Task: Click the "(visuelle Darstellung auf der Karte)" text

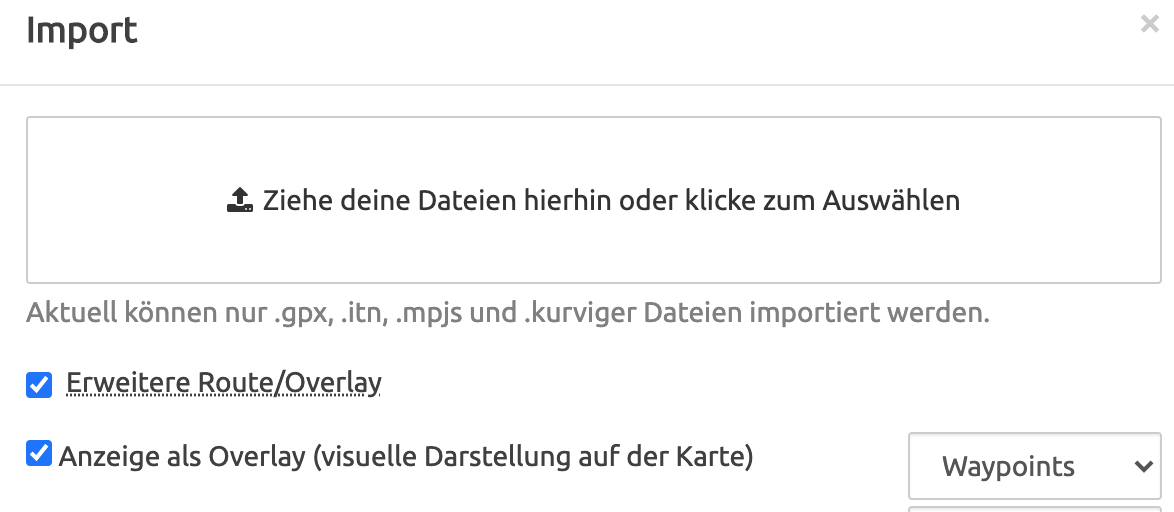Action: click(533, 457)
